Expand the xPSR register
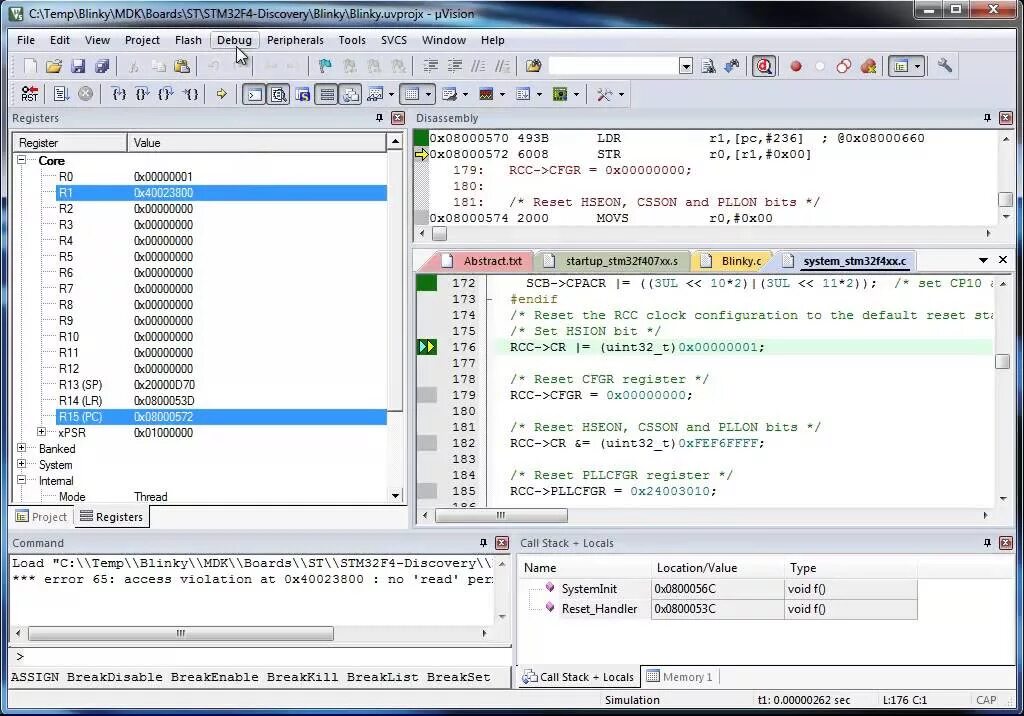The width and height of the screenshot is (1024, 716). [x=42, y=432]
